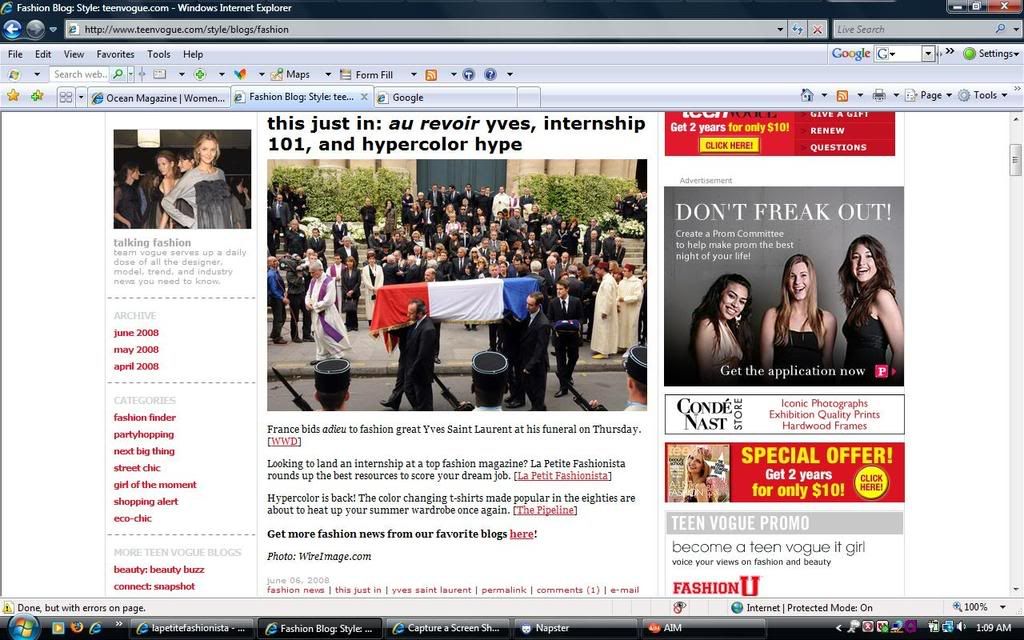The height and width of the screenshot is (640, 1024).
Task: Open the zoom level dropdown arrow
Action: pyautogui.click(x=1002, y=607)
